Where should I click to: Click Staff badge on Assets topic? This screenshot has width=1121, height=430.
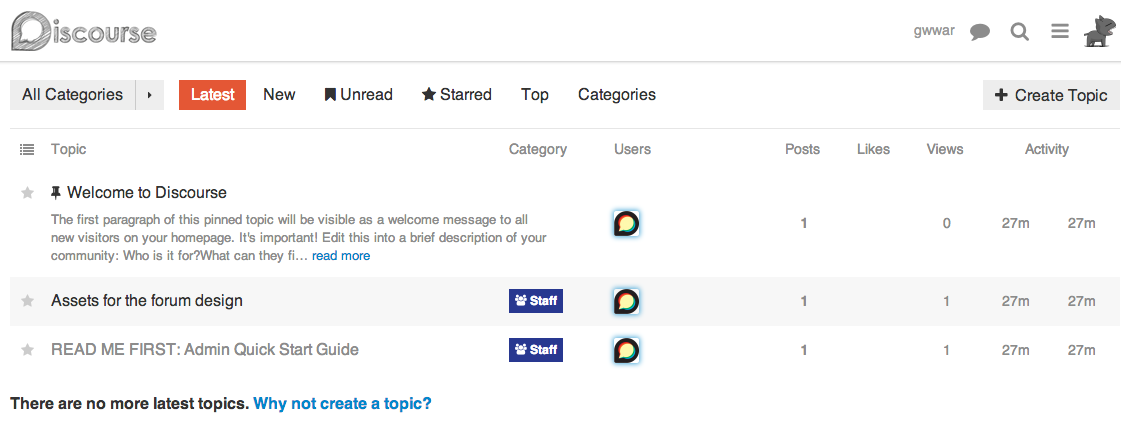point(536,300)
